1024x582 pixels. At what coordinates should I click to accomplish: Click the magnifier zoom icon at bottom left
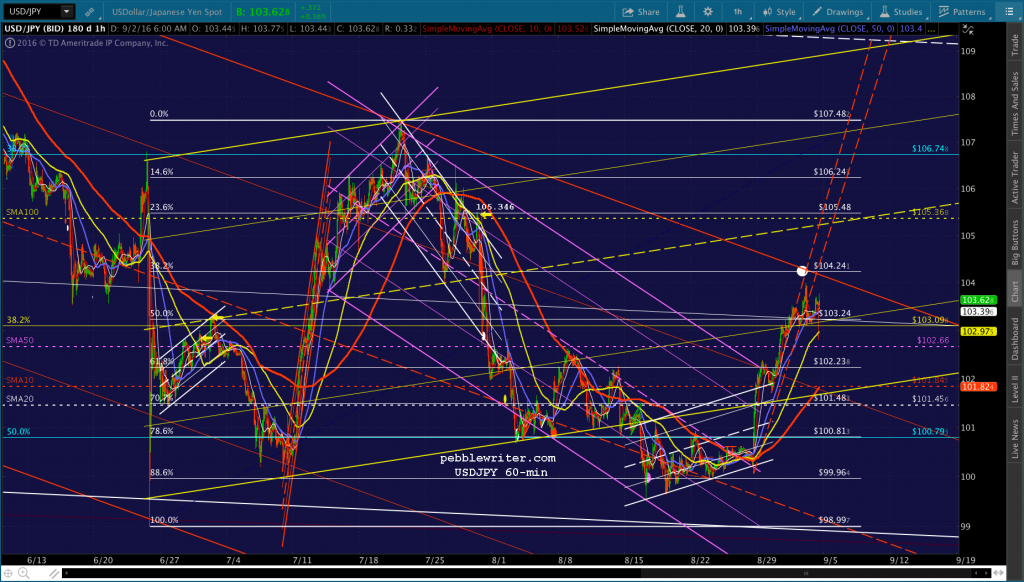24,574
